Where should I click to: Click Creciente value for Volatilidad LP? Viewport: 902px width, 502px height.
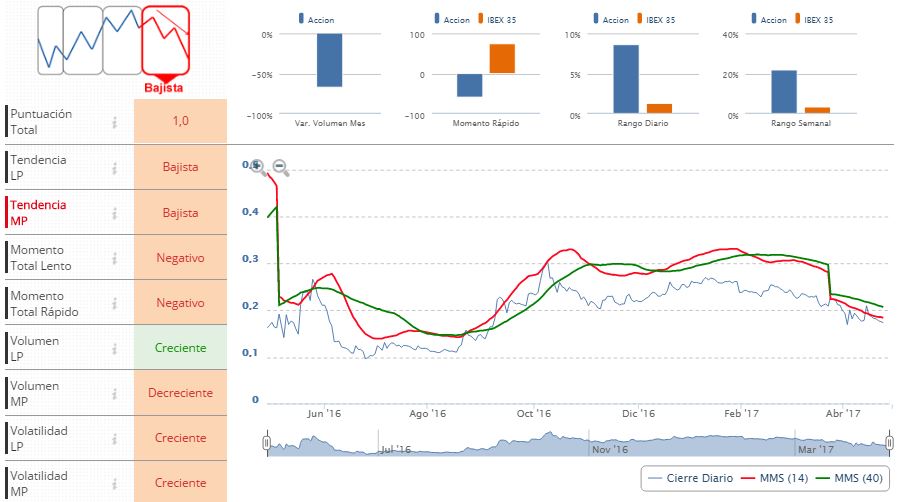click(181, 438)
